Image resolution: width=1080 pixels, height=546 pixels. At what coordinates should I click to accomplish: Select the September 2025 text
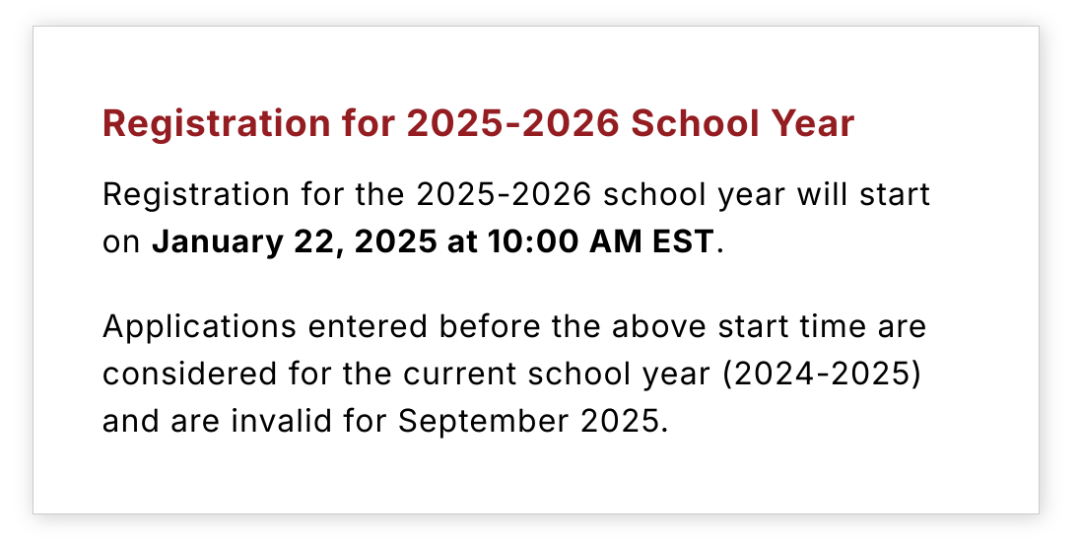point(530,421)
